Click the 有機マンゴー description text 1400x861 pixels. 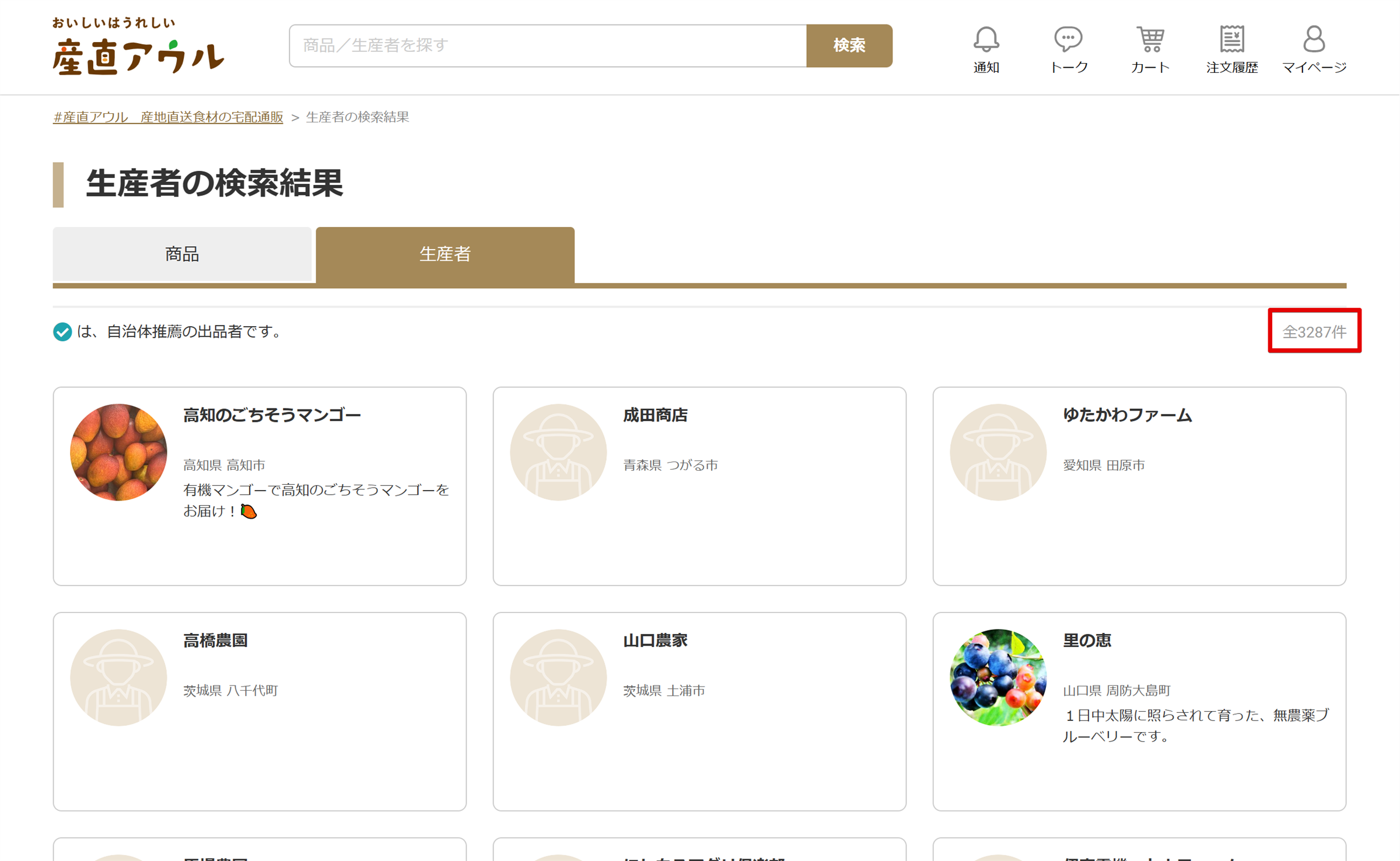click(x=316, y=500)
